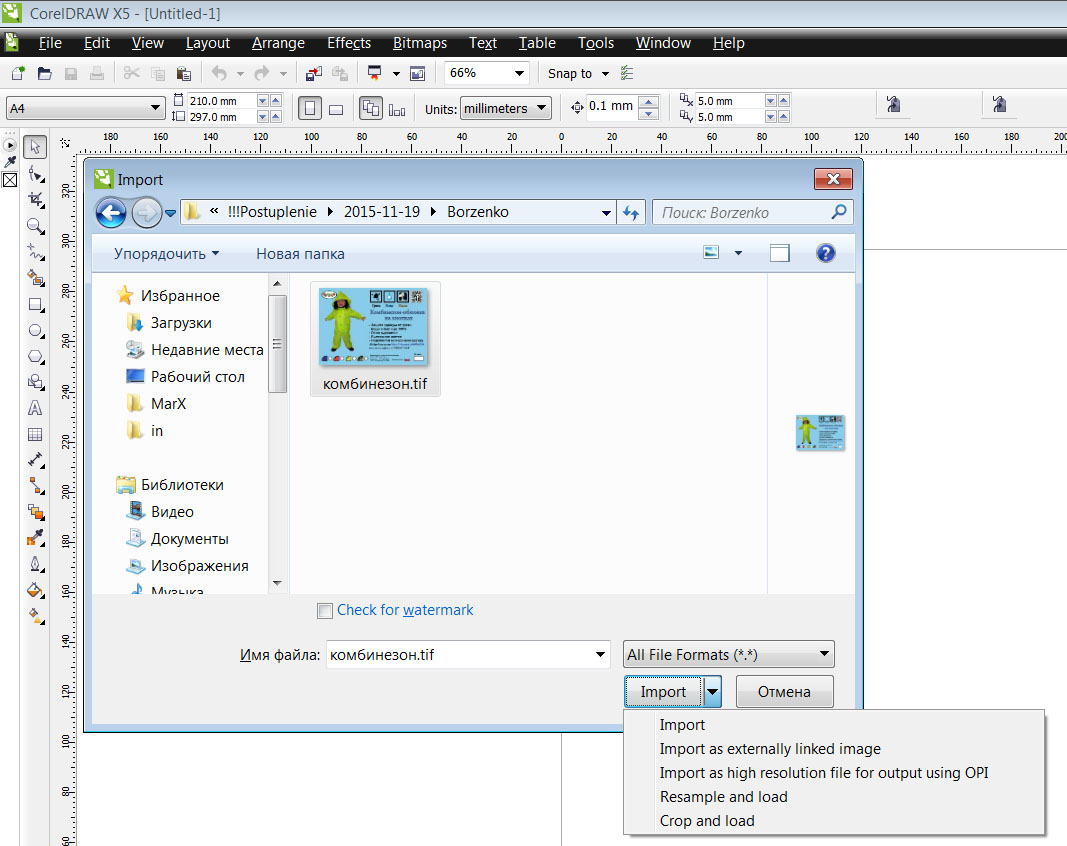Click the Crop tool icon

(x=35, y=199)
